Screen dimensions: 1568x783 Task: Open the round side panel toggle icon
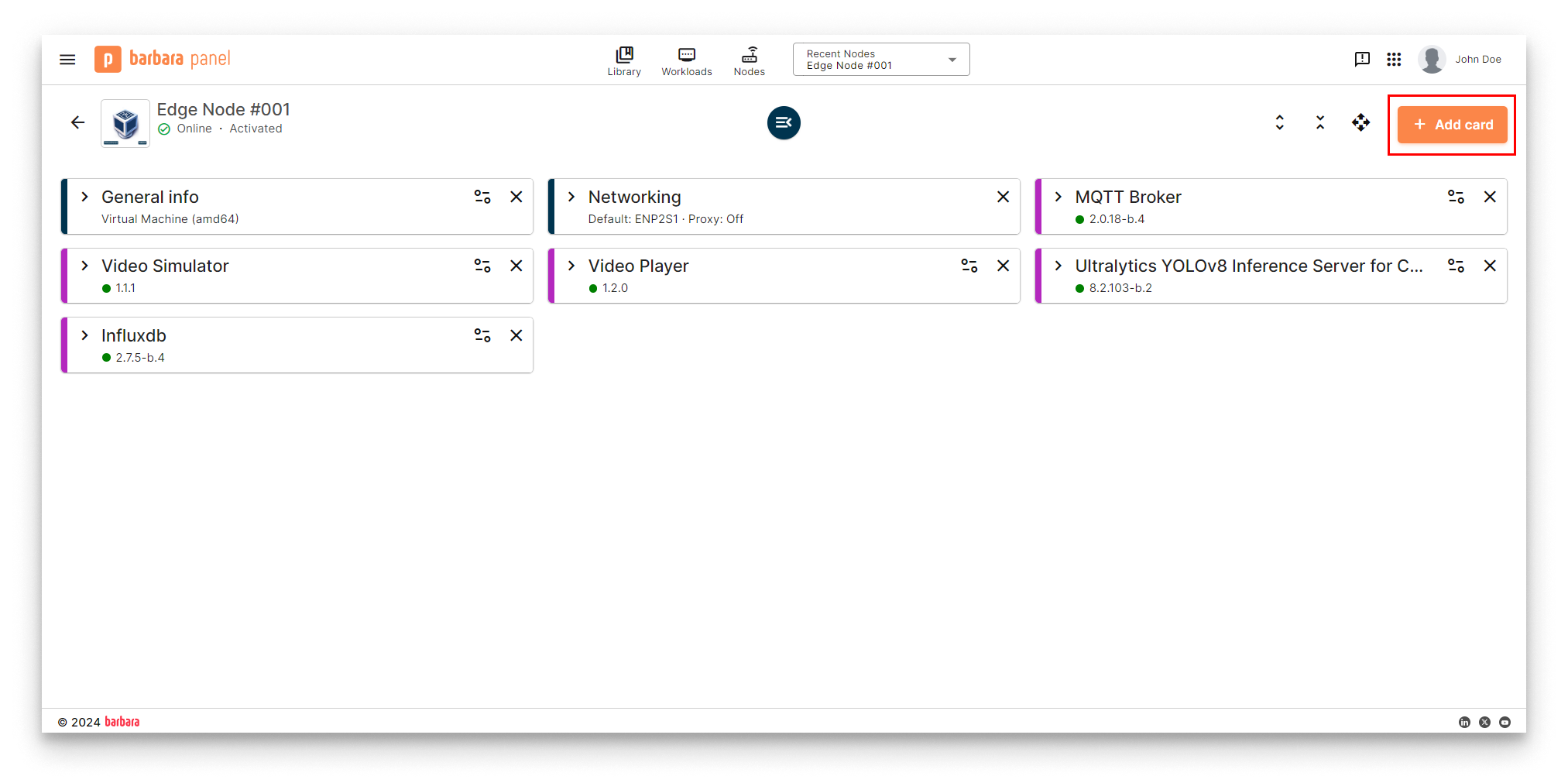[x=784, y=122]
